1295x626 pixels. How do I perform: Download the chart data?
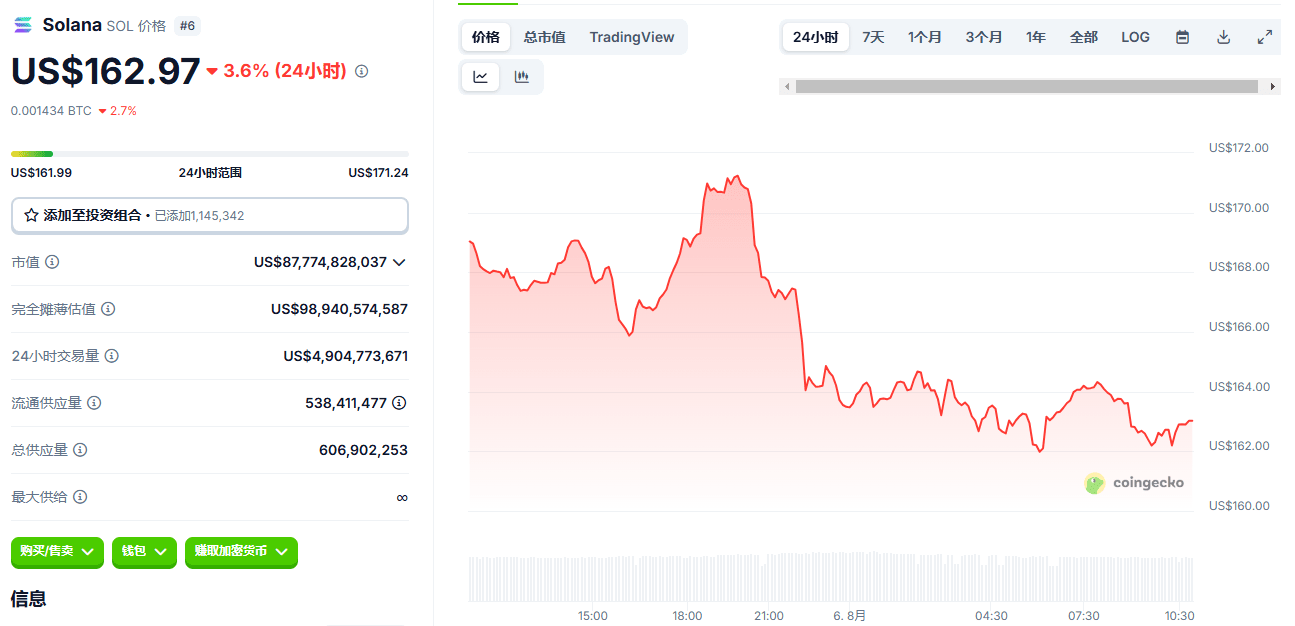1223,37
